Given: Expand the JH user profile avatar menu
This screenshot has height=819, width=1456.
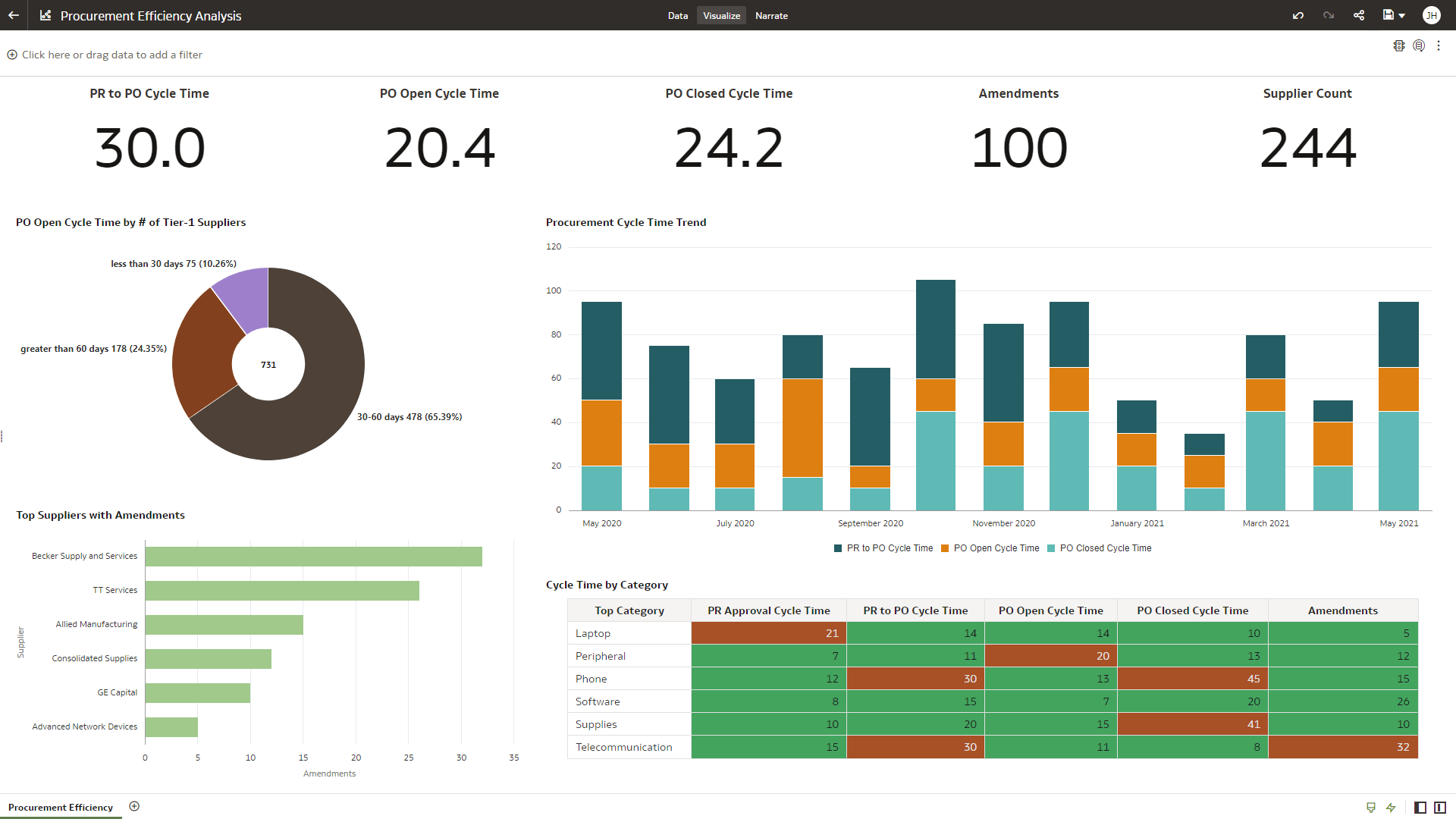Looking at the screenshot, I should tap(1432, 15).
